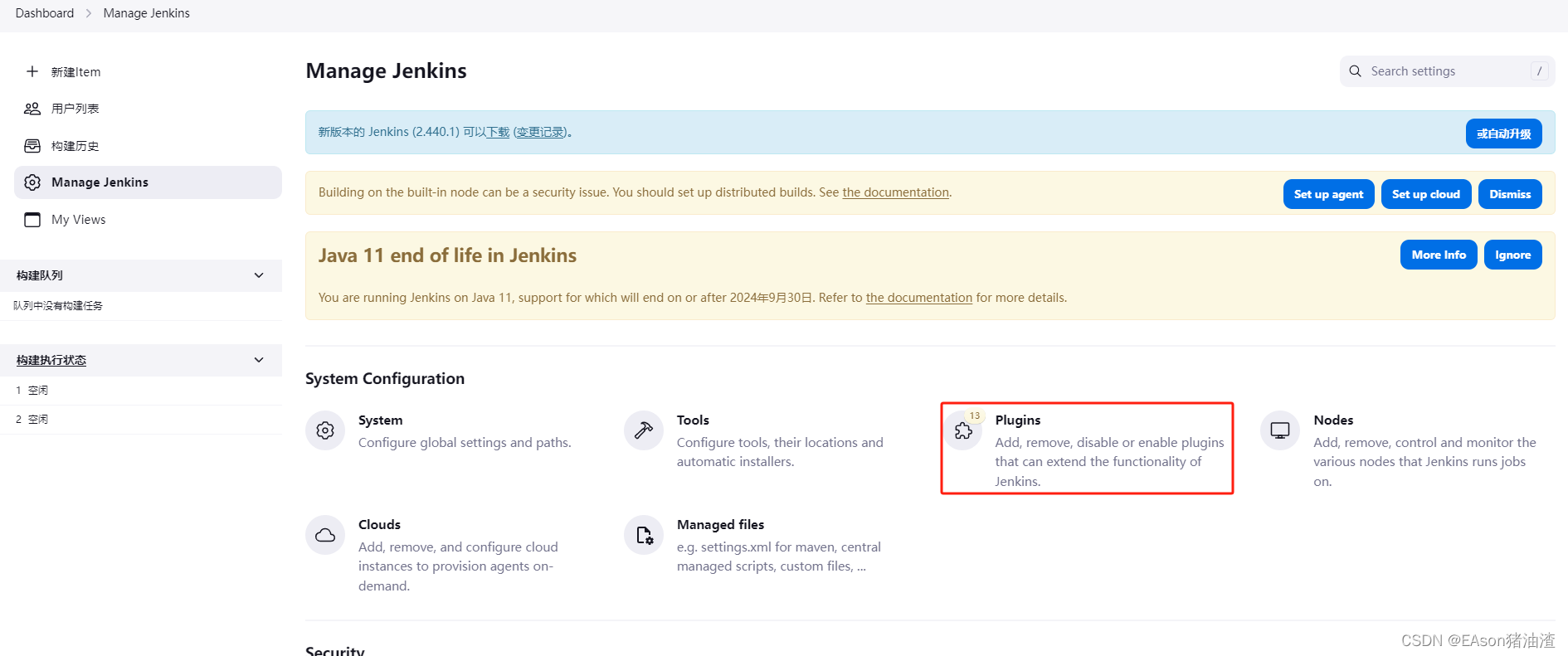Open the Managed files title
This screenshot has width=1568, height=656.
point(720,525)
